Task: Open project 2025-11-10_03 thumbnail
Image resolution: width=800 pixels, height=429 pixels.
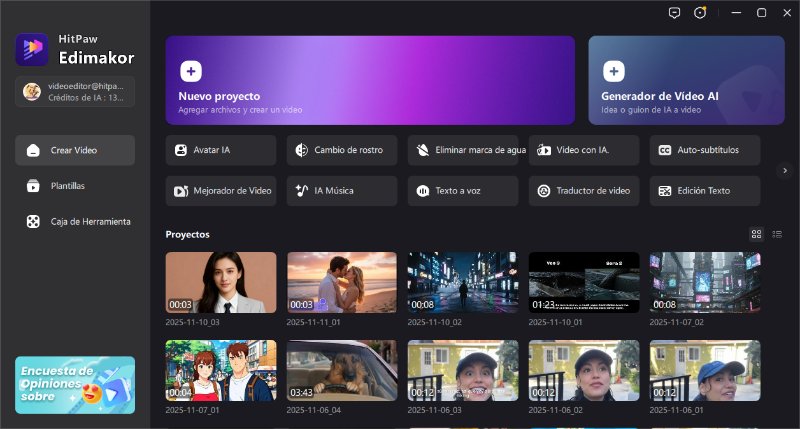Action: coord(220,282)
